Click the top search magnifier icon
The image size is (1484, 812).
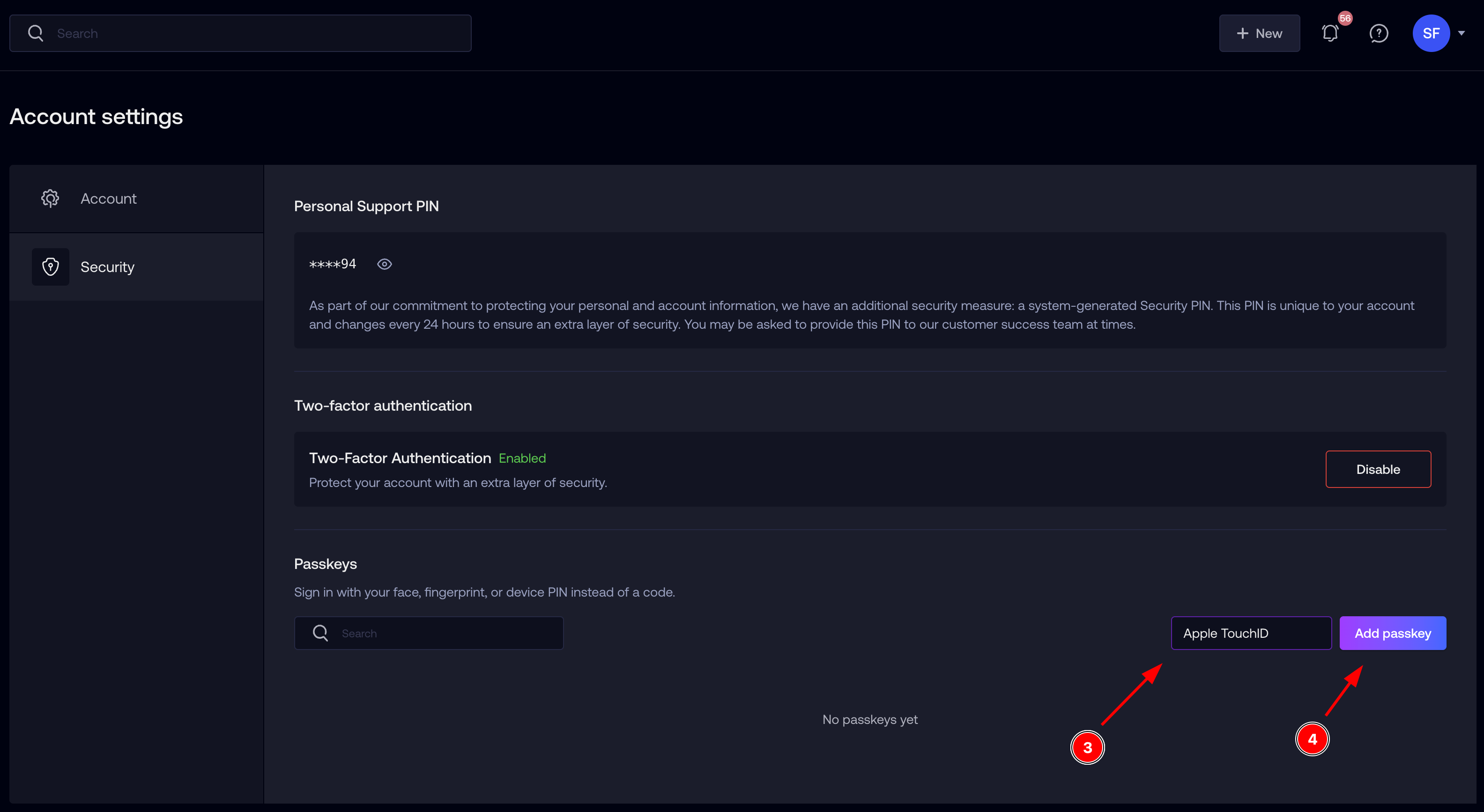click(36, 33)
